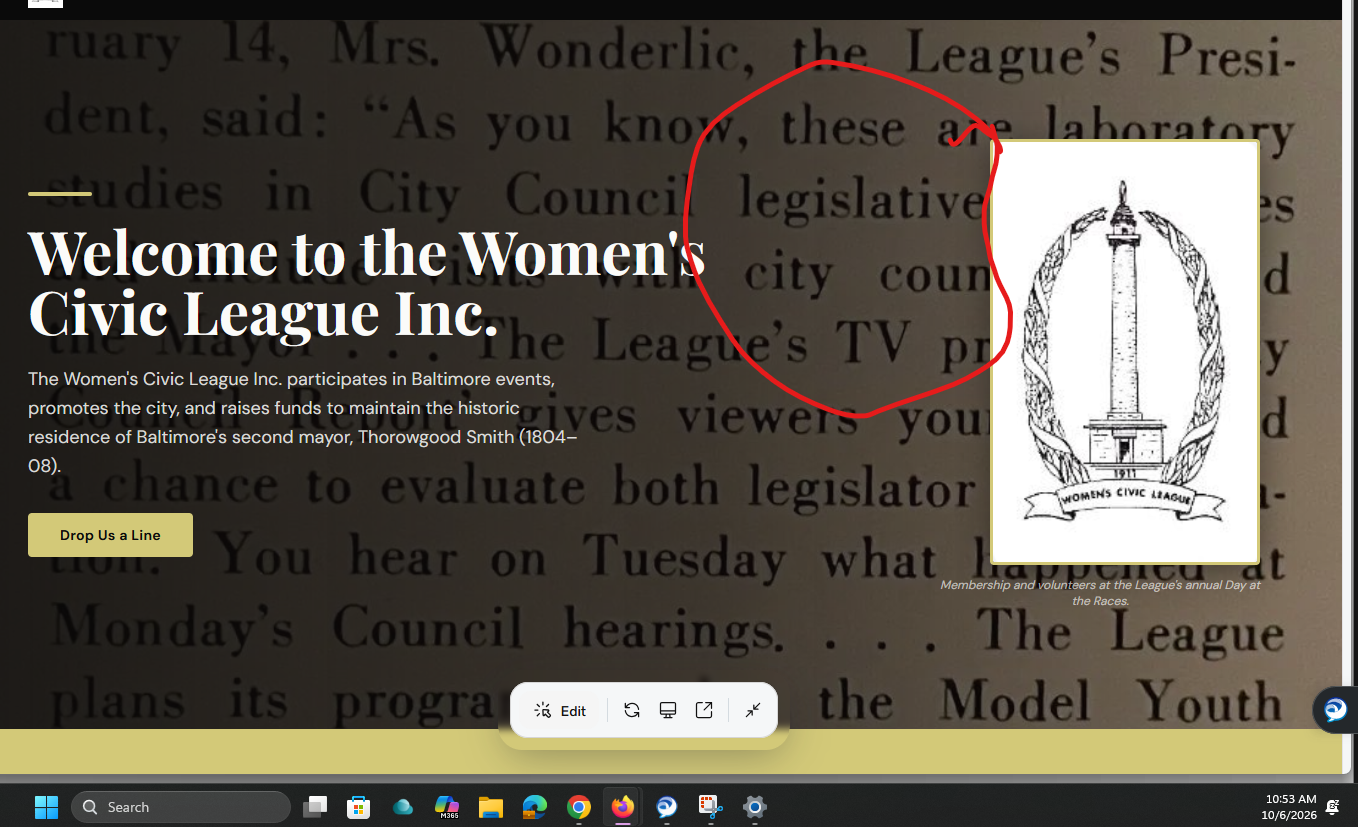Image resolution: width=1358 pixels, height=827 pixels.
Task: Open the floating chat bubble widget on page edge
Action: 1335,710
